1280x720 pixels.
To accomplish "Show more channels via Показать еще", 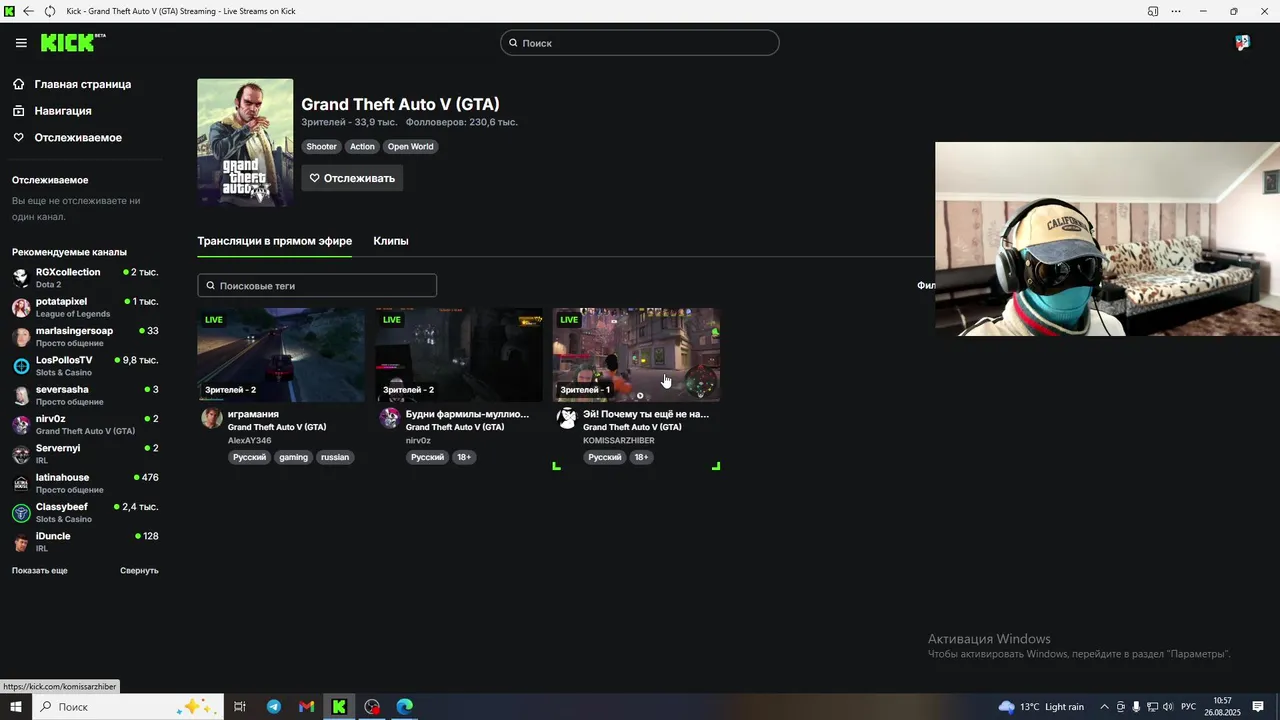I will pos(40,571).
